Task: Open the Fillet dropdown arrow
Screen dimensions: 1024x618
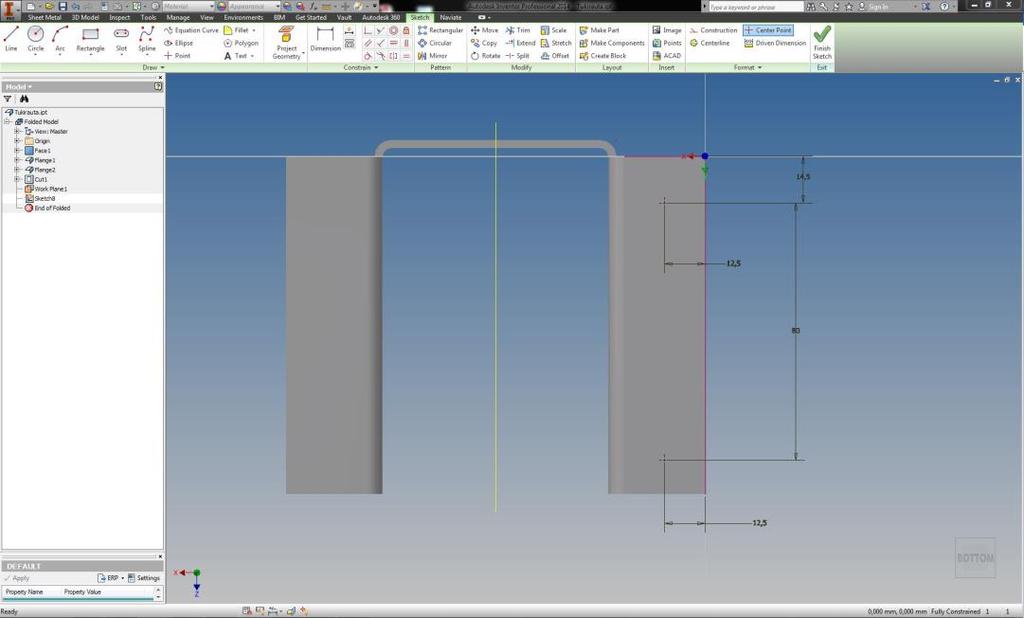Action: (254, 30)
